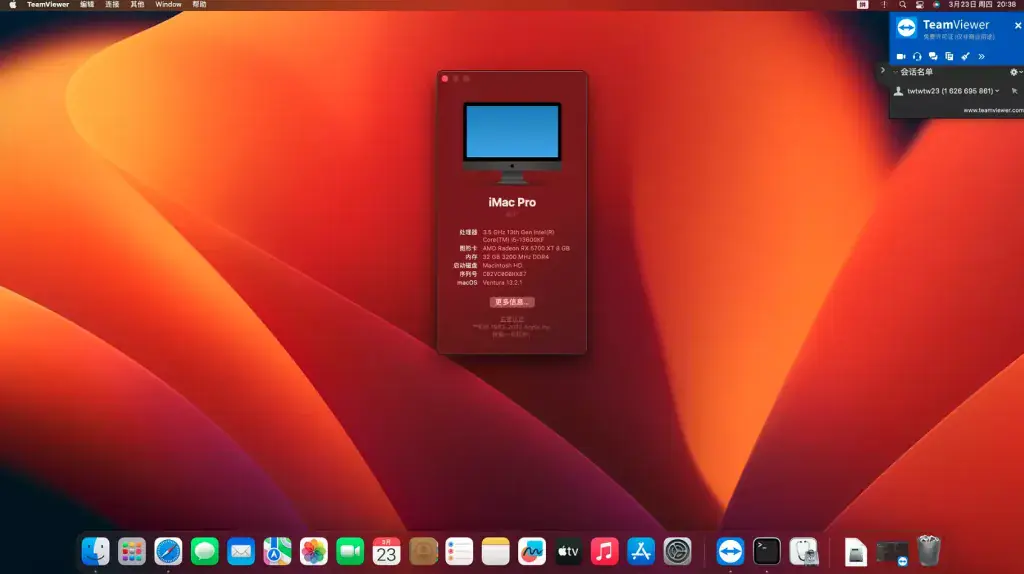Open Apple TV from the Dock
Viewport: 1024px width, 574px height.
tap(568, 551)
